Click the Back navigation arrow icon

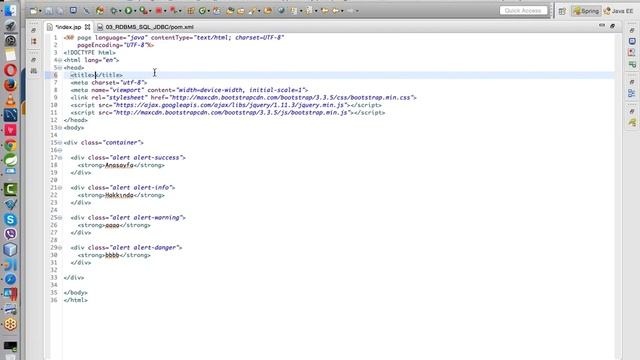336,11
